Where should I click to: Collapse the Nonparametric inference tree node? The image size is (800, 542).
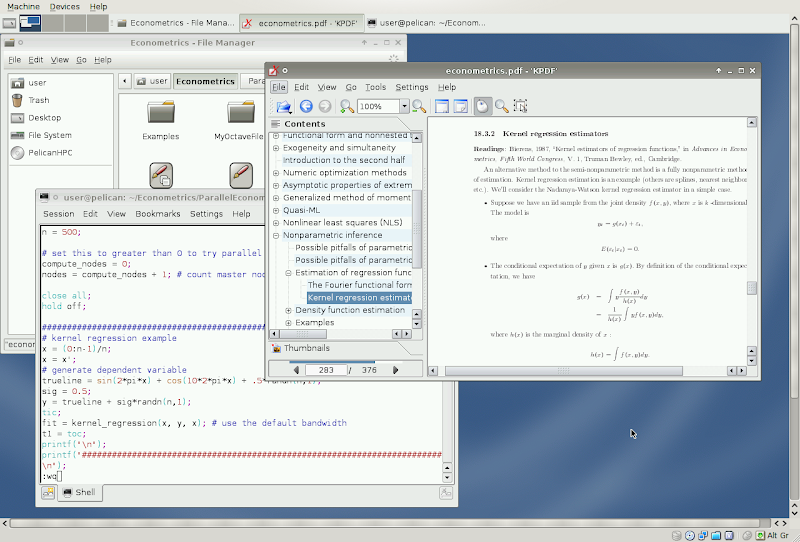pyautogui.click(x=276, y=235)
